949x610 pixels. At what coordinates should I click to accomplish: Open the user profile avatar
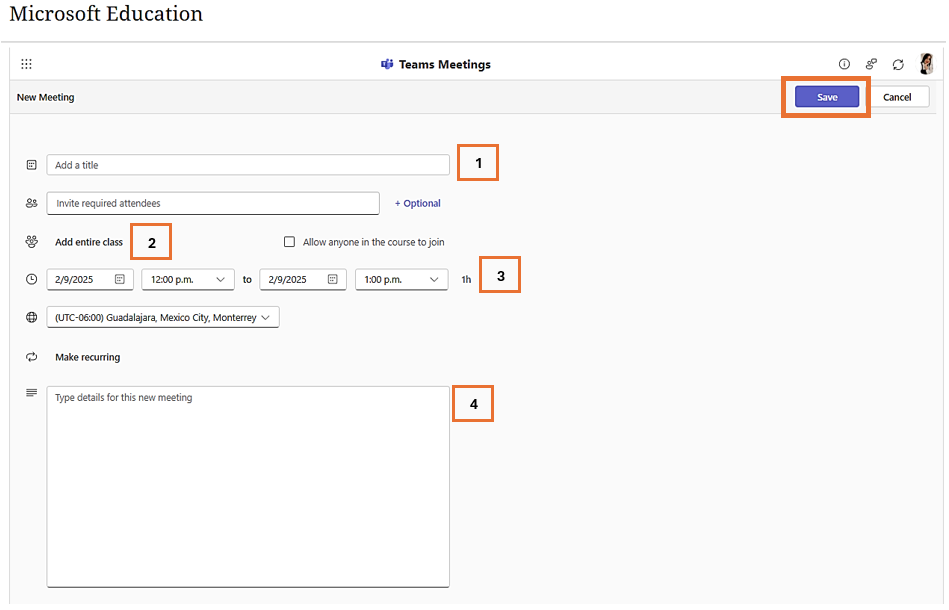[926, 63]
